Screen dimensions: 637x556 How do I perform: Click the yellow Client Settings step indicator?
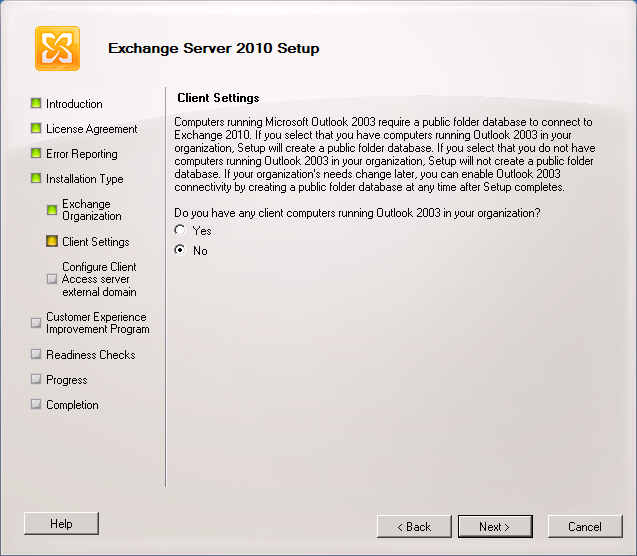(x=52, y=241)
